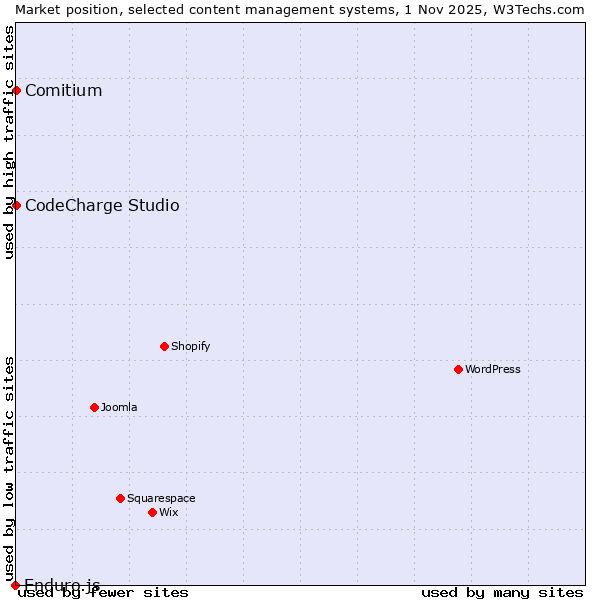Open the Shopify label text
The width and height of the screenshot is (600, 600).
190,347
